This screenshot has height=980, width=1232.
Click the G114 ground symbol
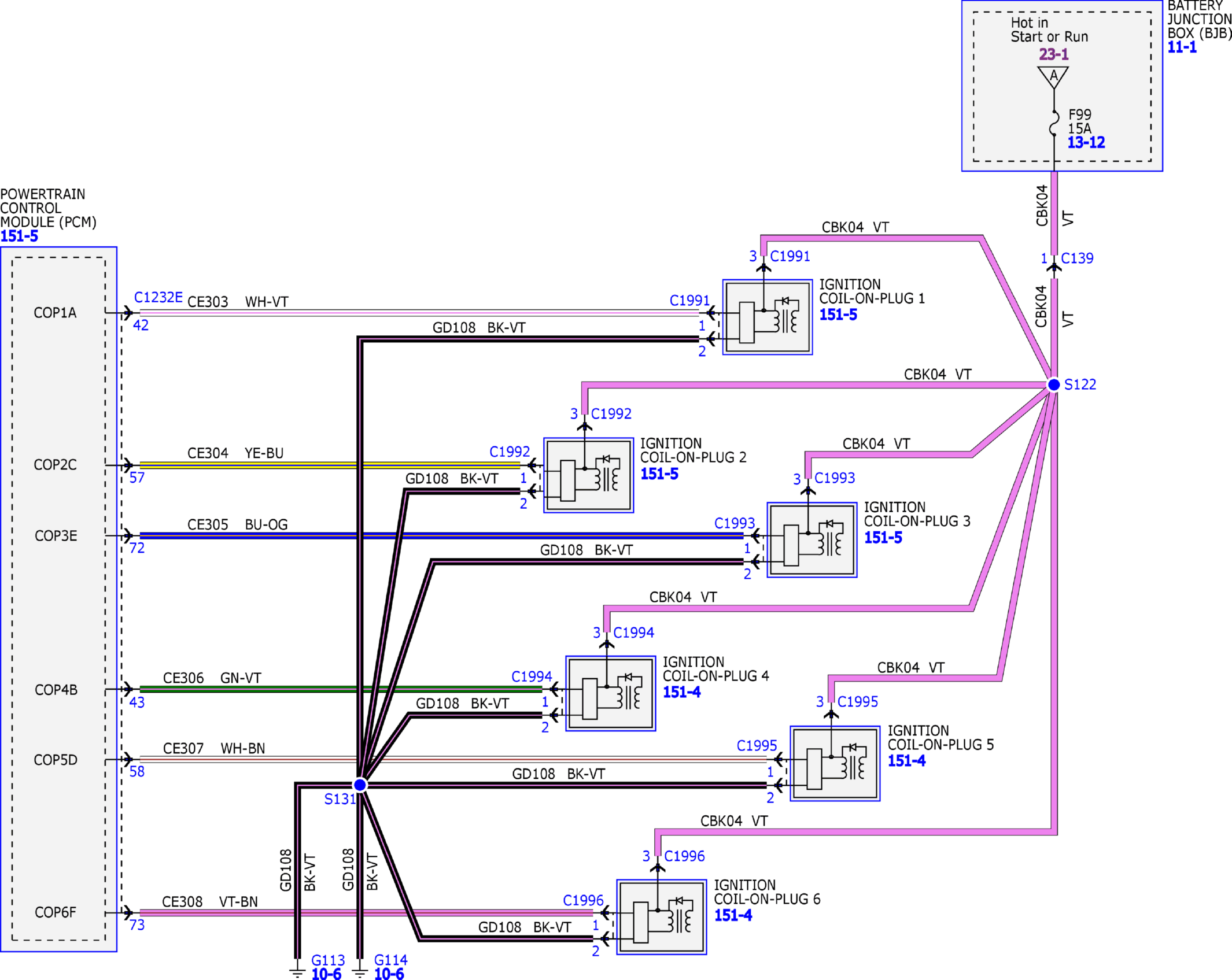[360, 972]
